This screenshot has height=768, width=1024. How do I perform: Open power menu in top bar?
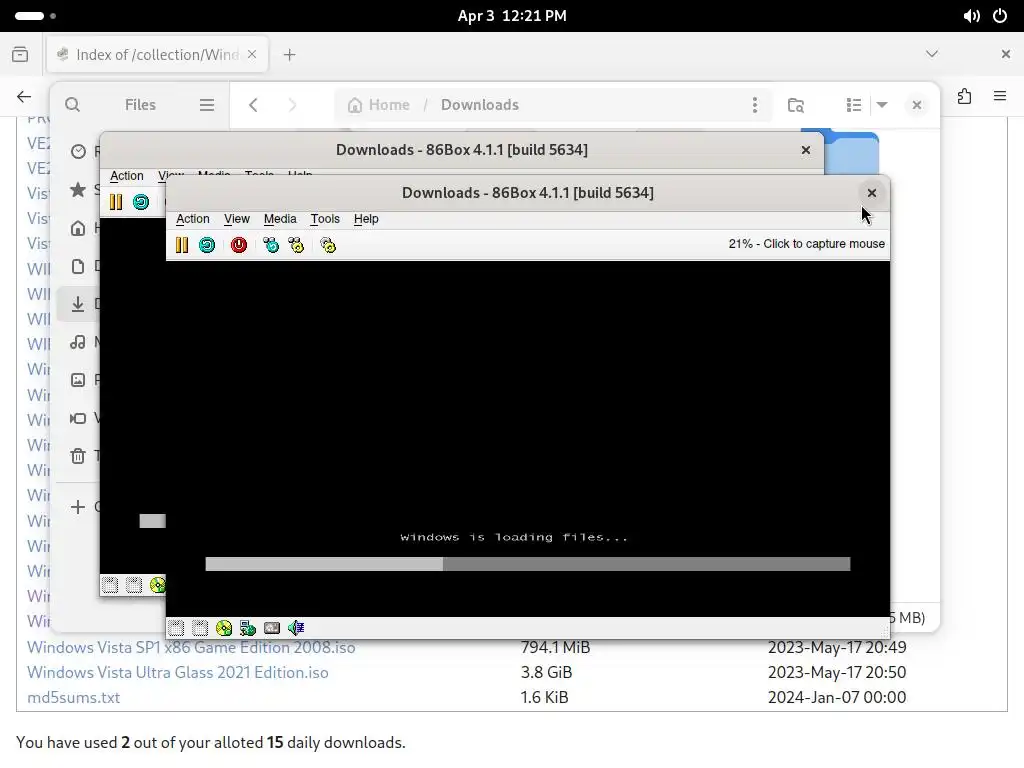(x=1000, y=16)
